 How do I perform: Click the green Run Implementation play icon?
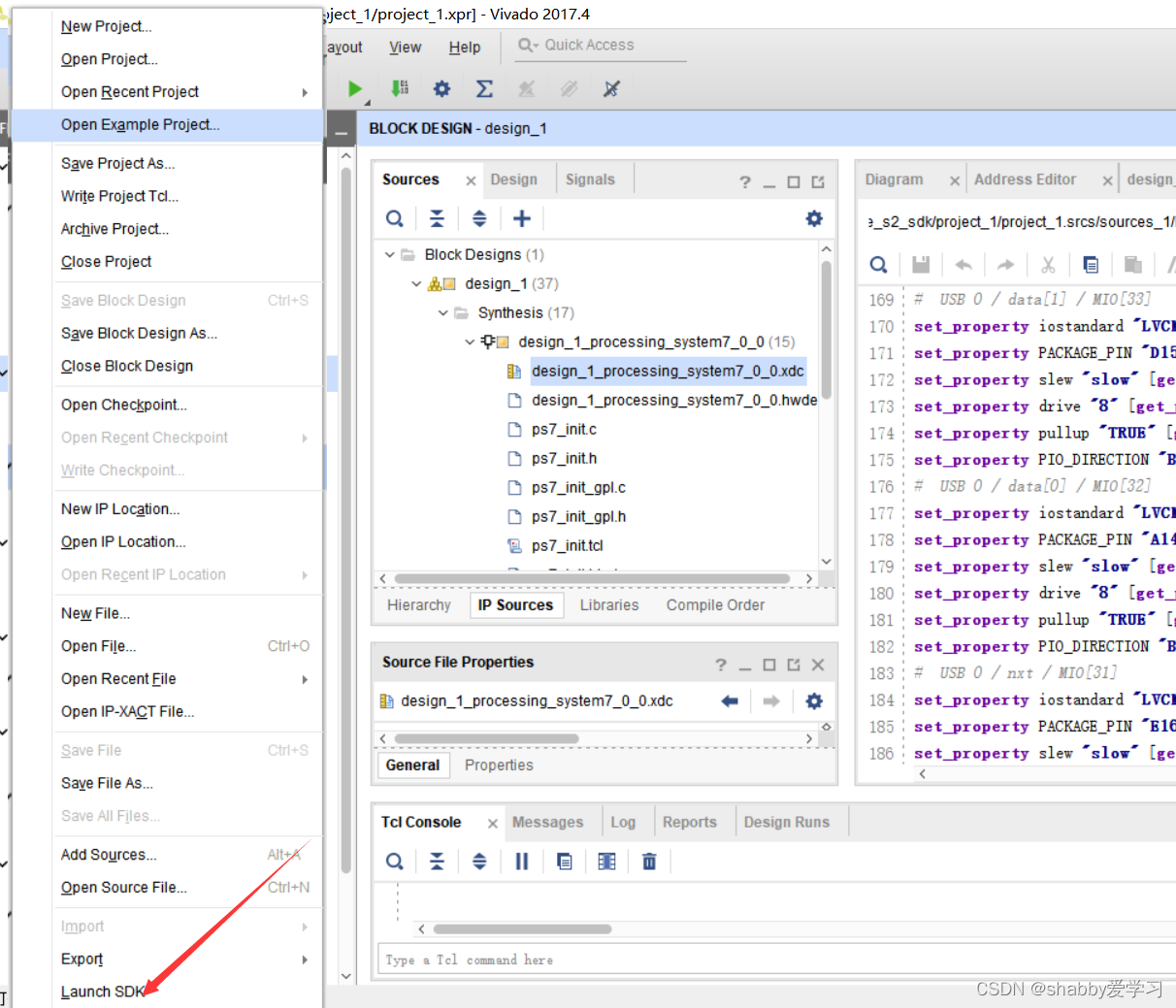(355, 89)
